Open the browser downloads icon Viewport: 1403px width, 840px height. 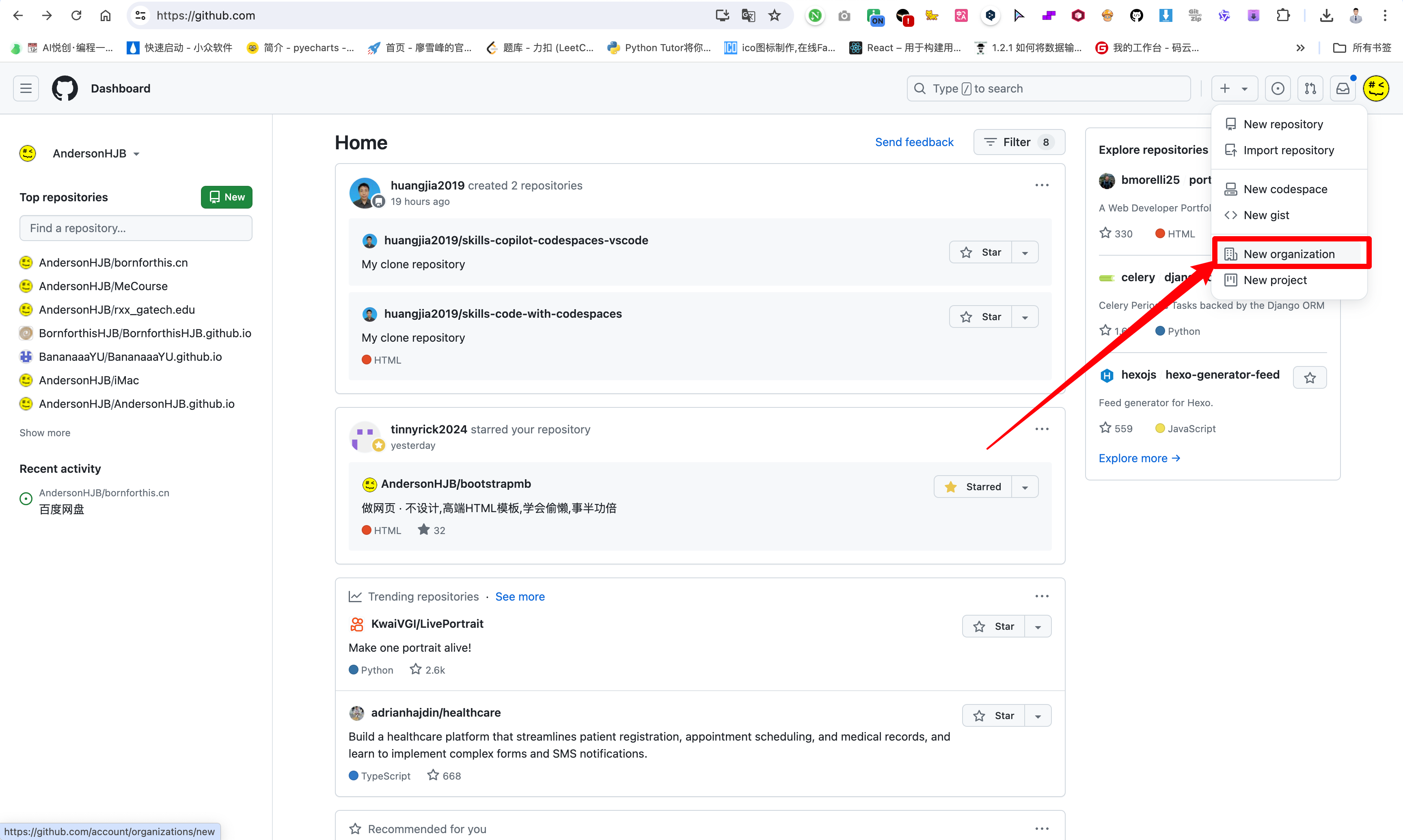pos(1327,15)
